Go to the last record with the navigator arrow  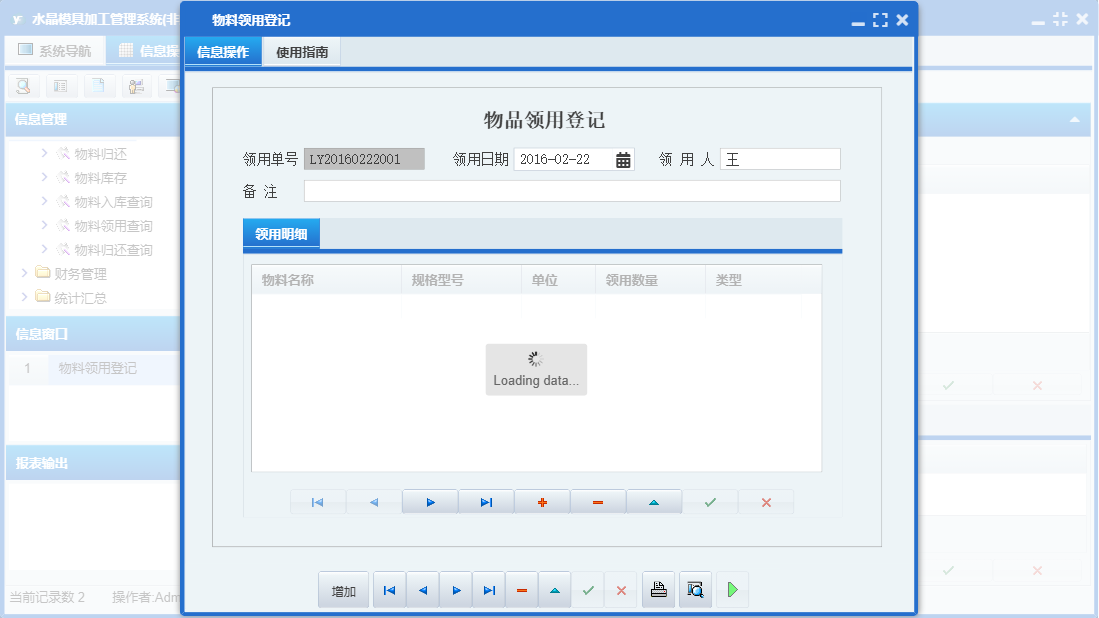coord(486,501)
